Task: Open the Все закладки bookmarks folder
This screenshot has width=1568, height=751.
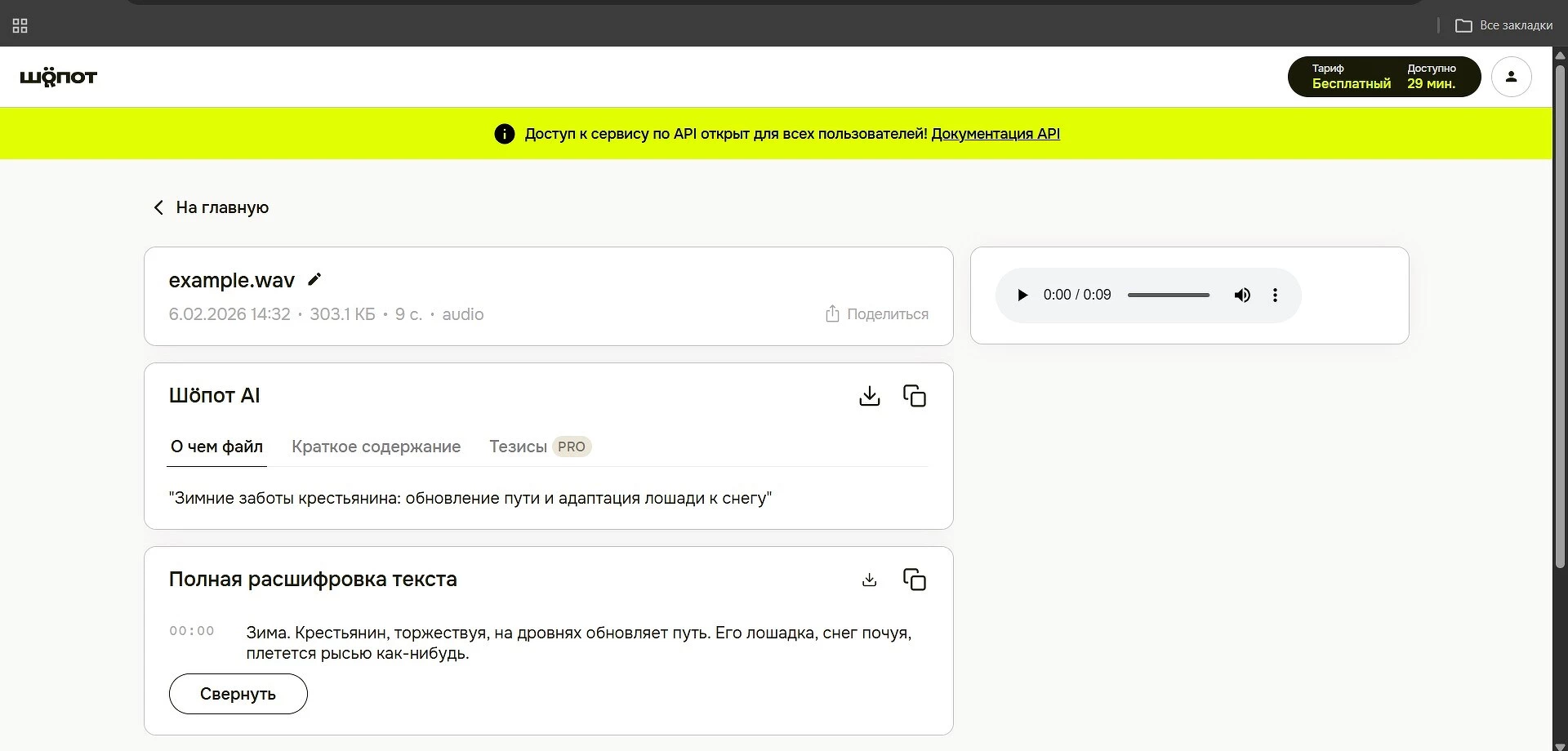Action: click(1503, 26)
